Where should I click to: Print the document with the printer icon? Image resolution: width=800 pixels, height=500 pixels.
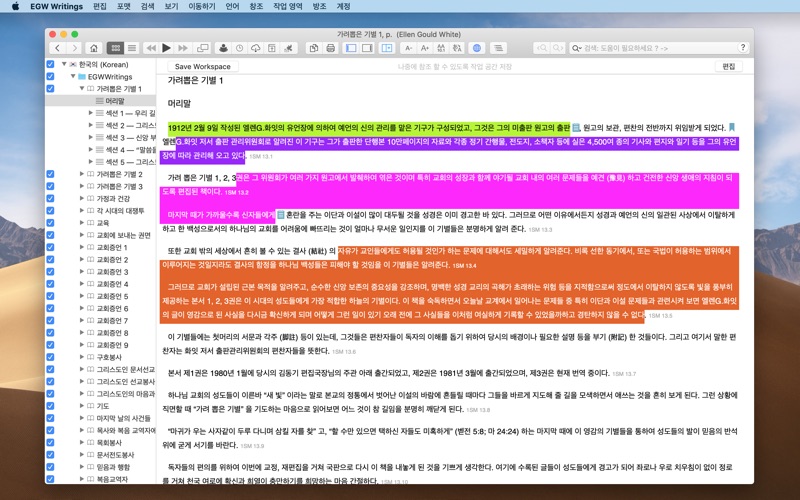(331, 48)
